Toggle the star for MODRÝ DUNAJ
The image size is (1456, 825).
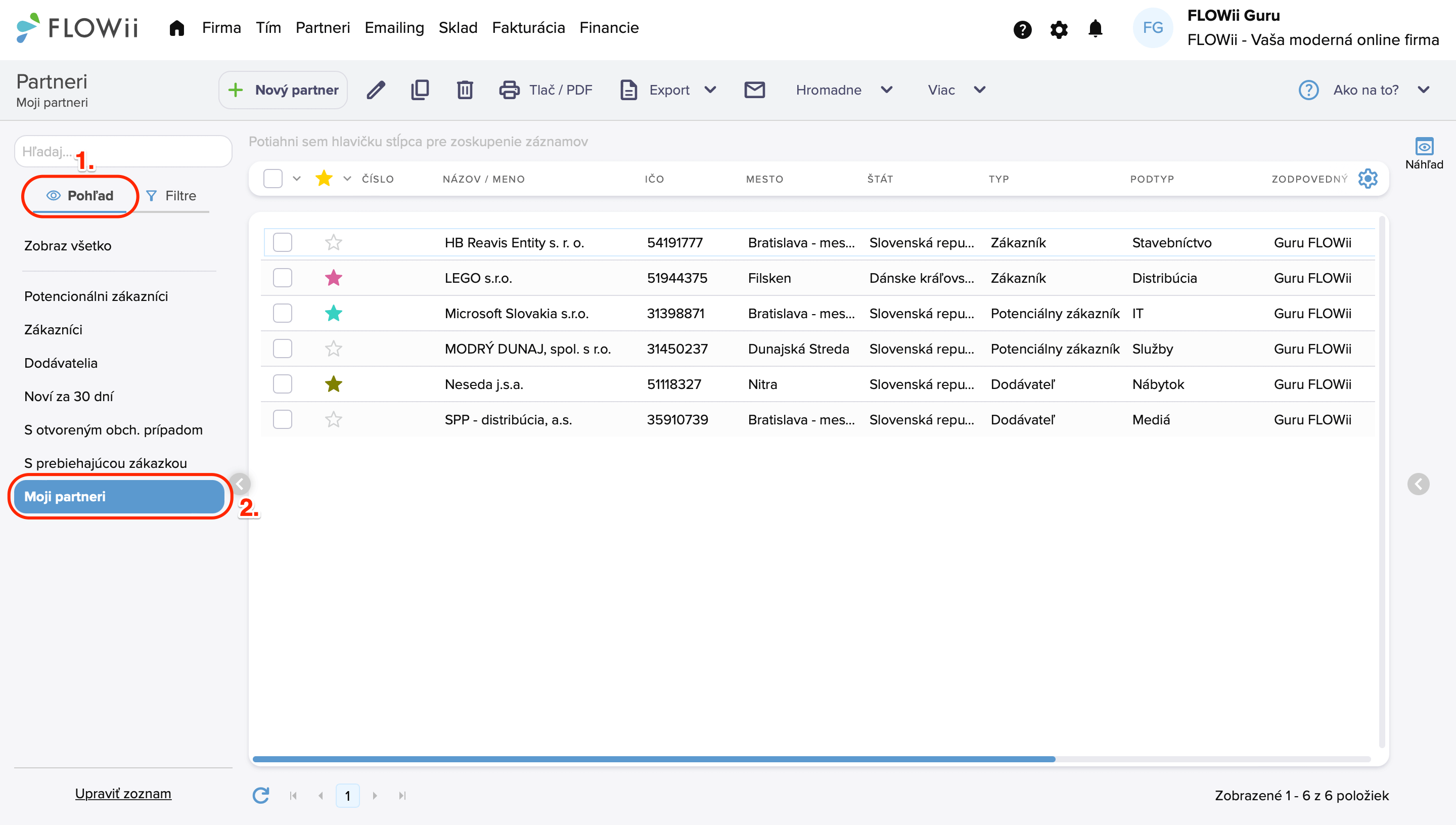point(333,349)
